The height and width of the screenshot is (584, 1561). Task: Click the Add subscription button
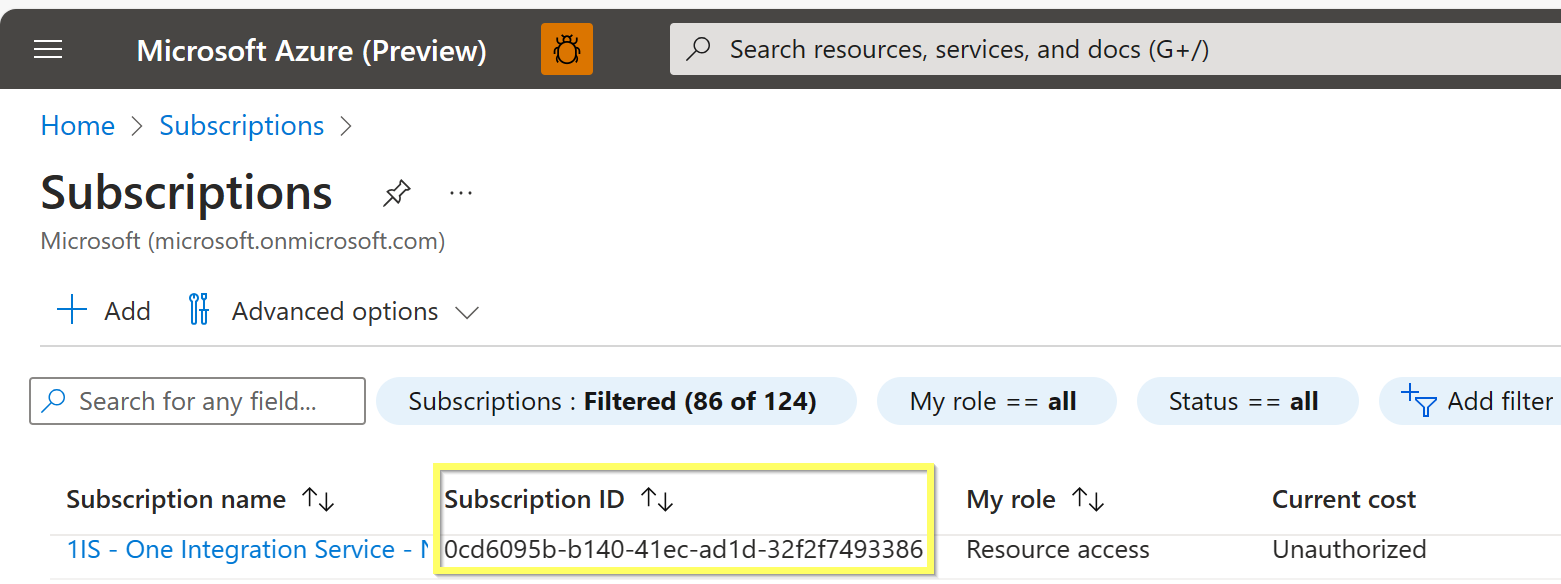coord(104,311)
